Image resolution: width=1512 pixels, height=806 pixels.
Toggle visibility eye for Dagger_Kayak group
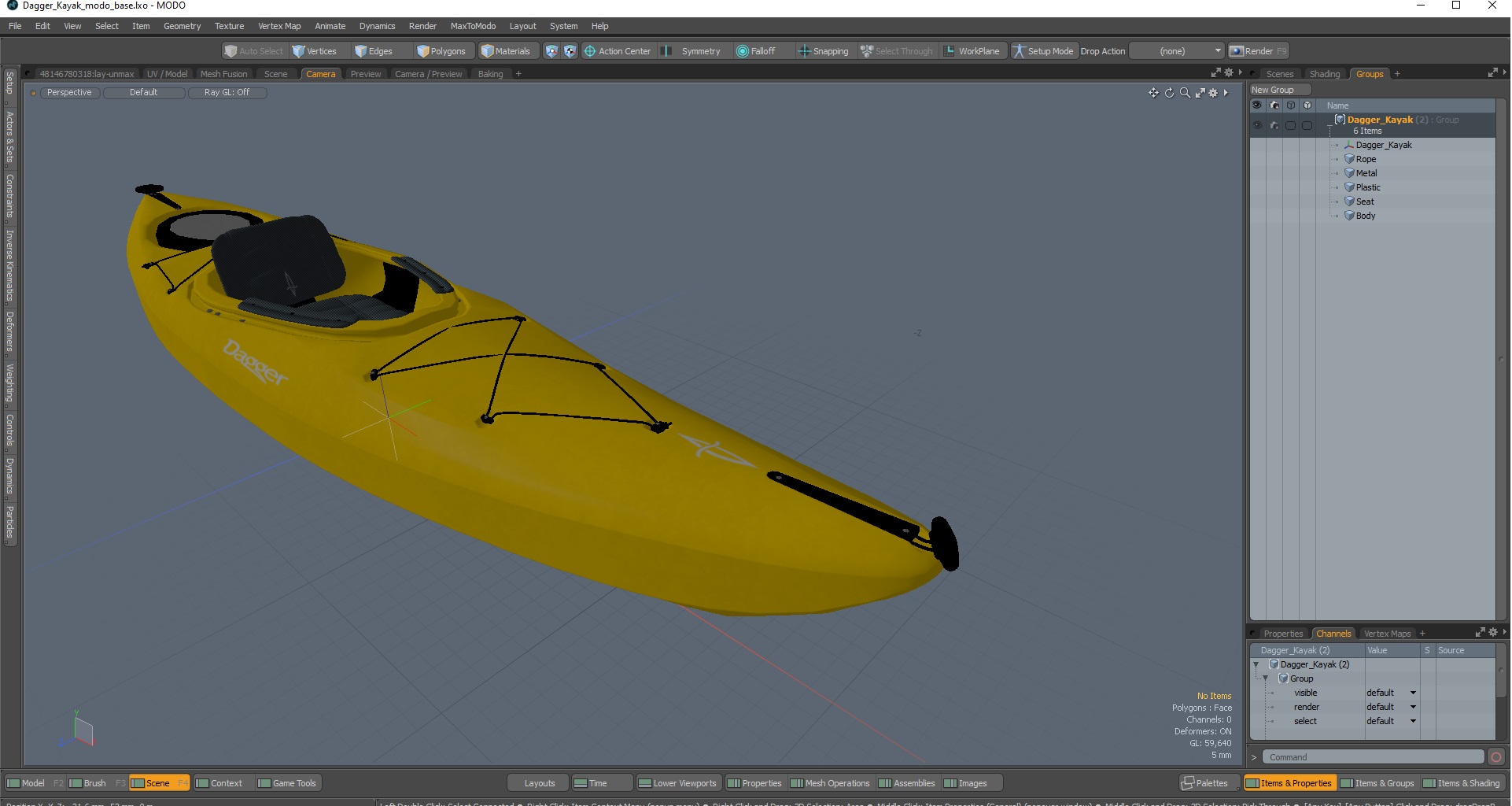(1257, 126)
